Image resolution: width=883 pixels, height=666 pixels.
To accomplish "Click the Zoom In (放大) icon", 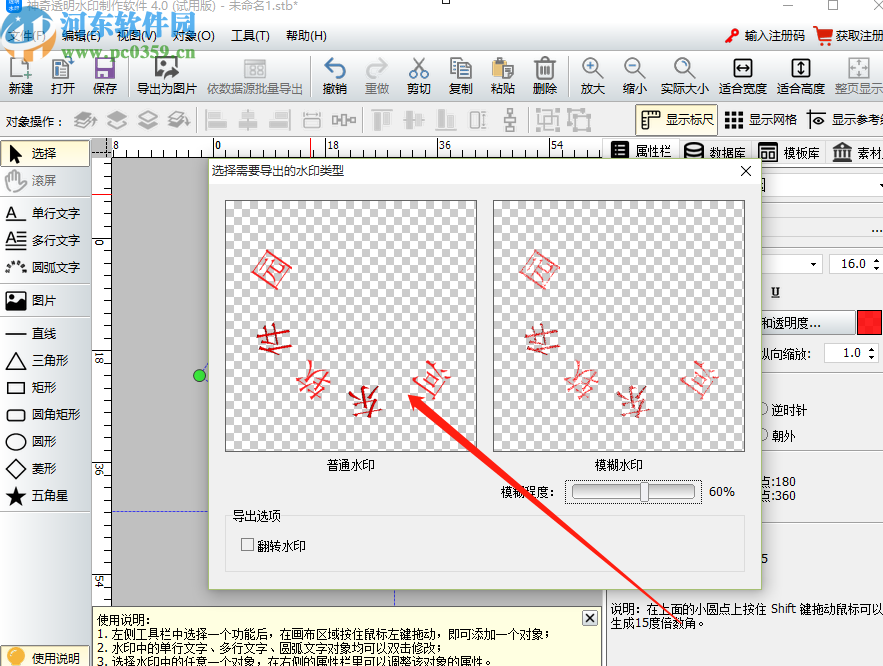I will (x=592, y=76).
